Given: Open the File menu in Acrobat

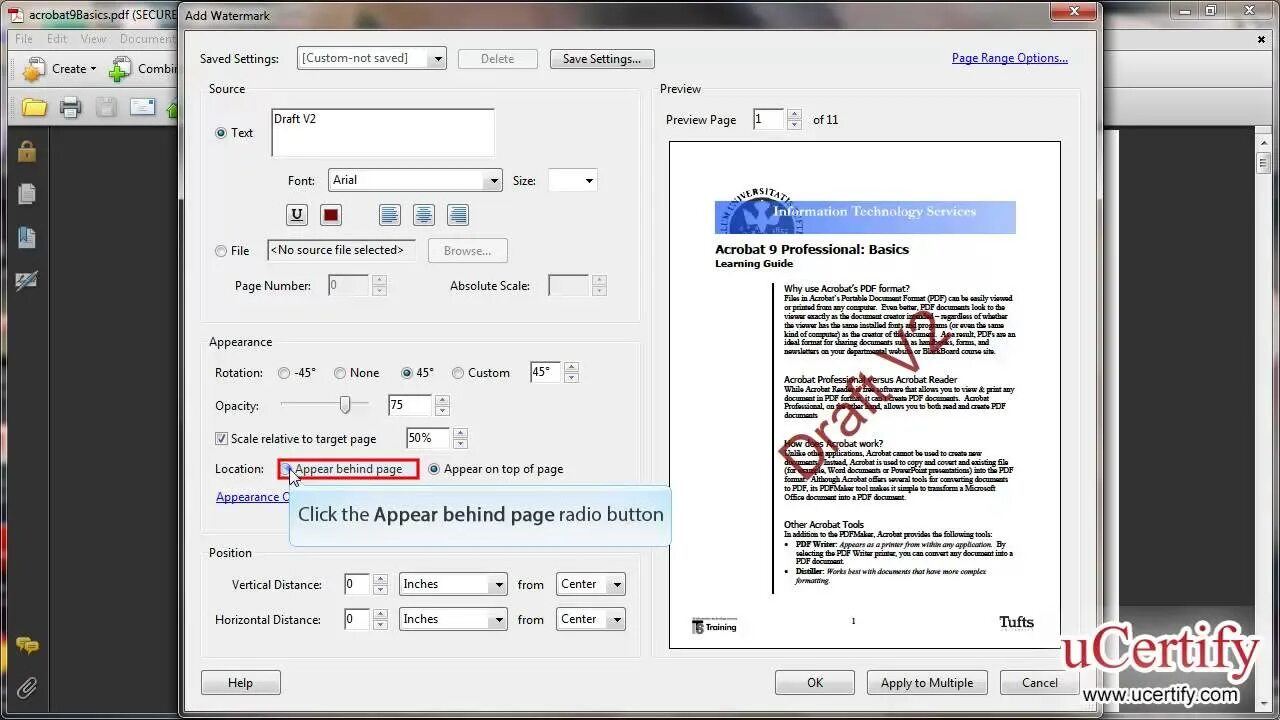Looking at the screenshot, I should pyautogui.click(x=24, y=39).
